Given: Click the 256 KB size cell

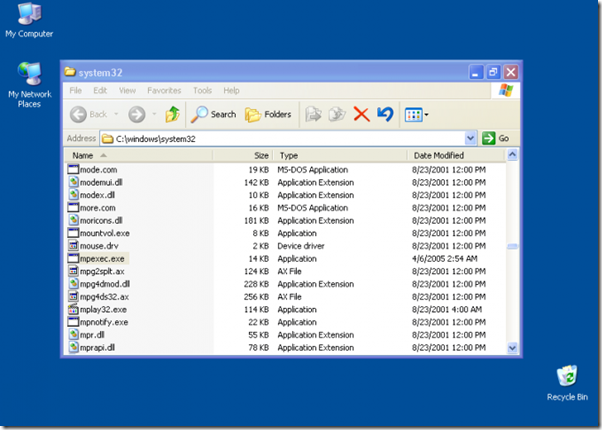Looking at the screenshot, I should coord(256,297).
